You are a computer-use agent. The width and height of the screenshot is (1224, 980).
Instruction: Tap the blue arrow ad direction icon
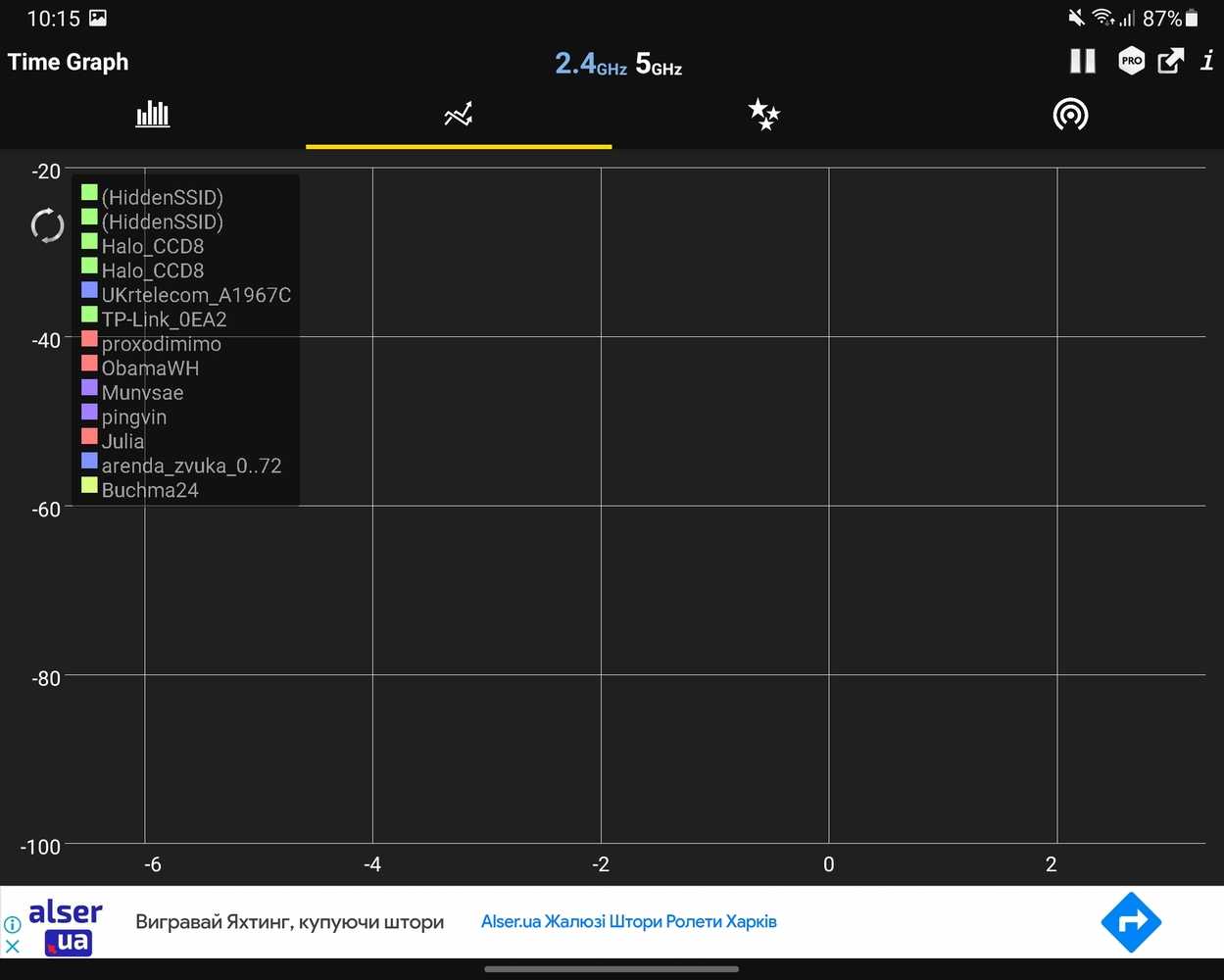pos(1130,922)
